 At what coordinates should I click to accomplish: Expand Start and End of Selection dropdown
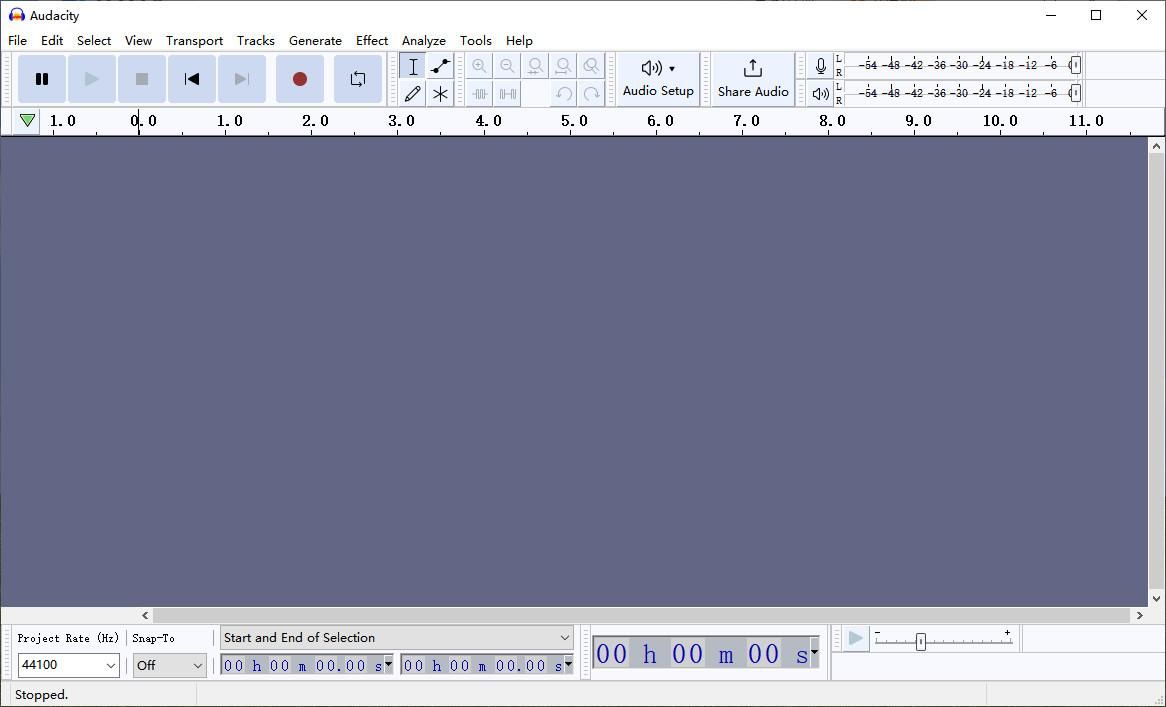pyautogui.click(x=396, y=638)
